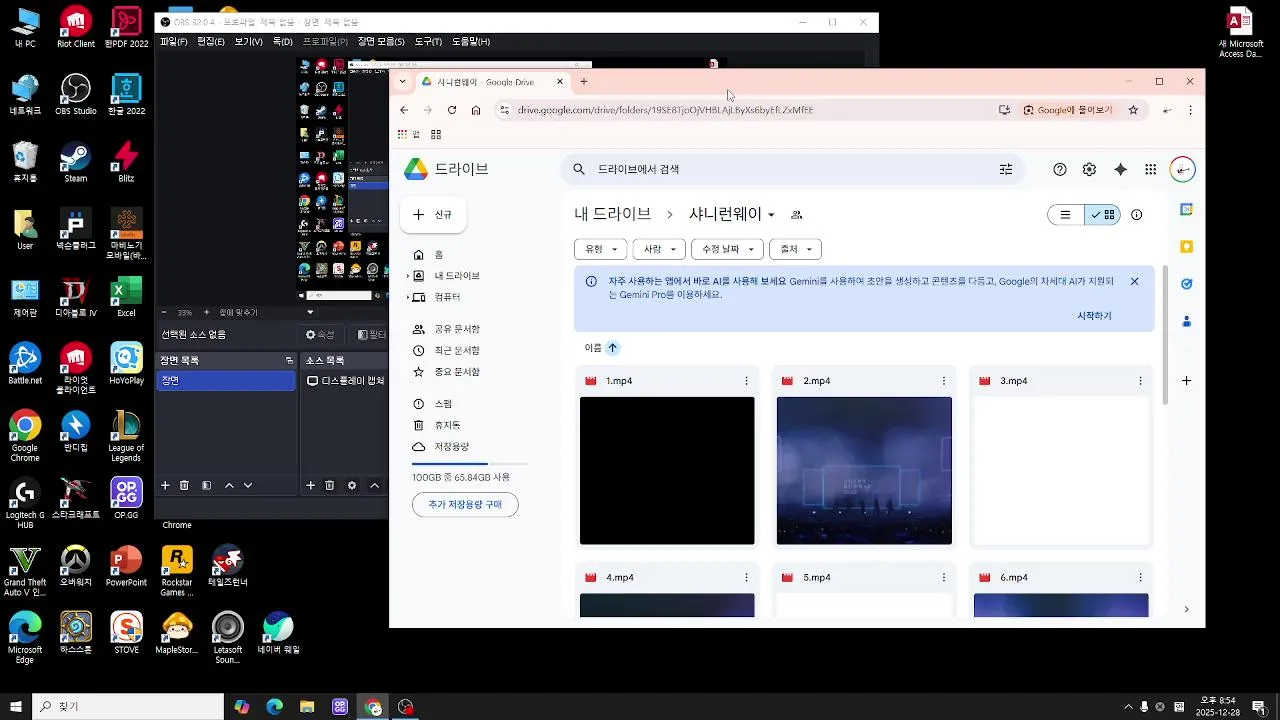Open the 도움말(H) menu in OBS
The image size is (1280, 720).
[x=471, y=42]
